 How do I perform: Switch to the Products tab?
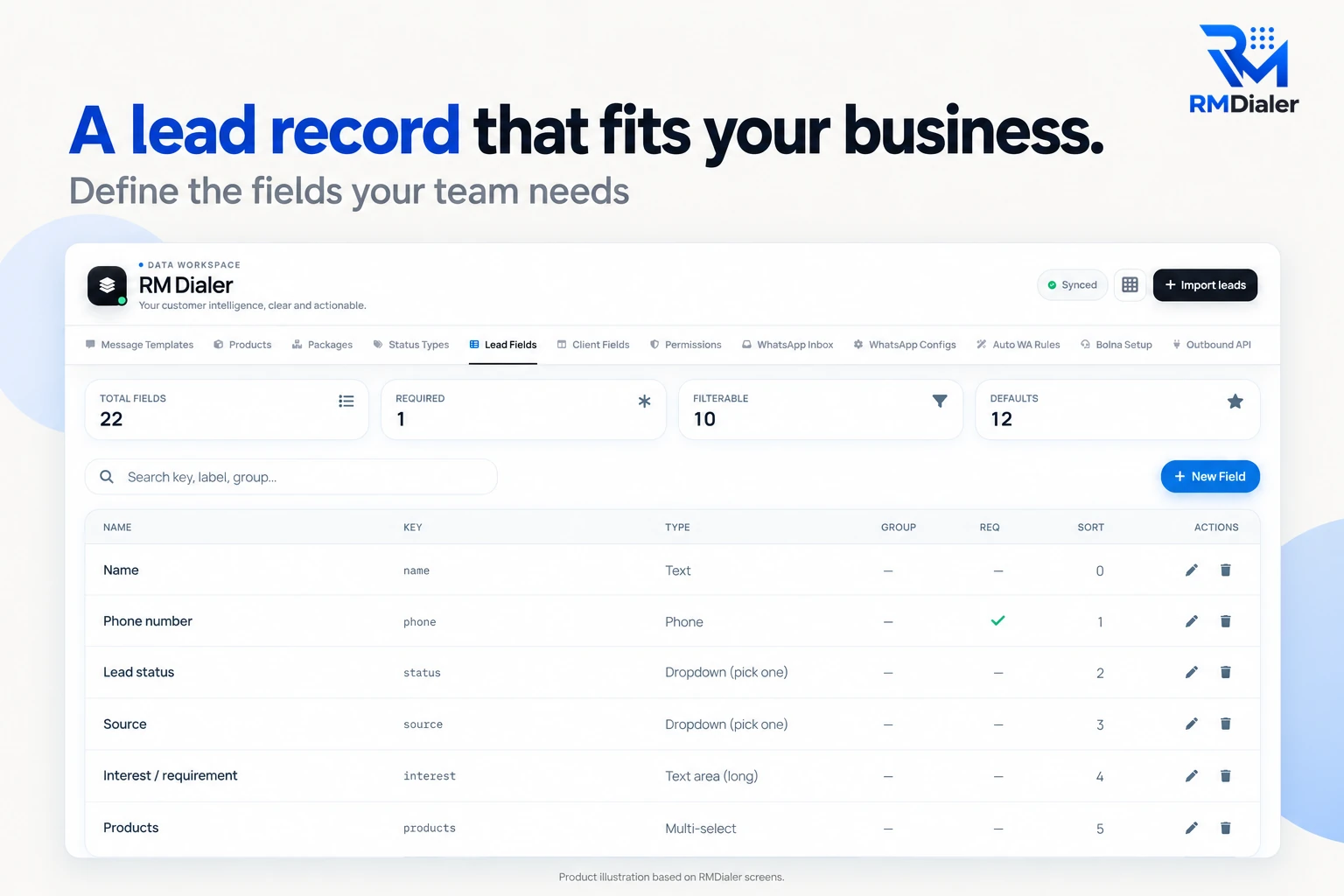(x=242, y=345)
